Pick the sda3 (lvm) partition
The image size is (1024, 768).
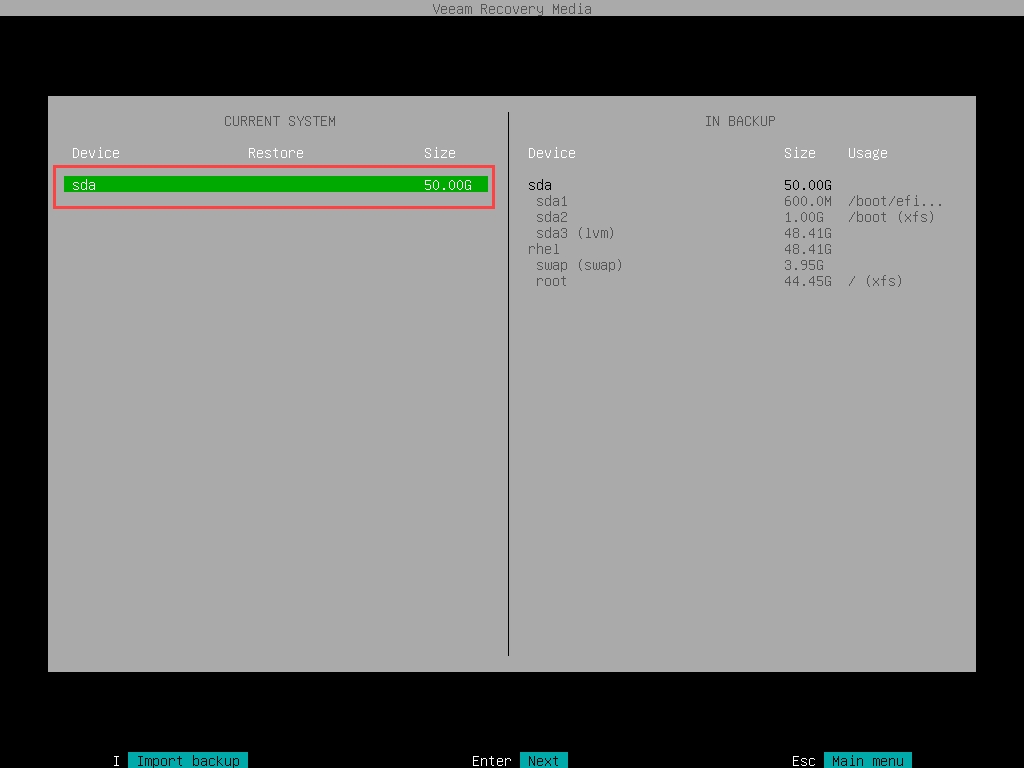point(575,233)
